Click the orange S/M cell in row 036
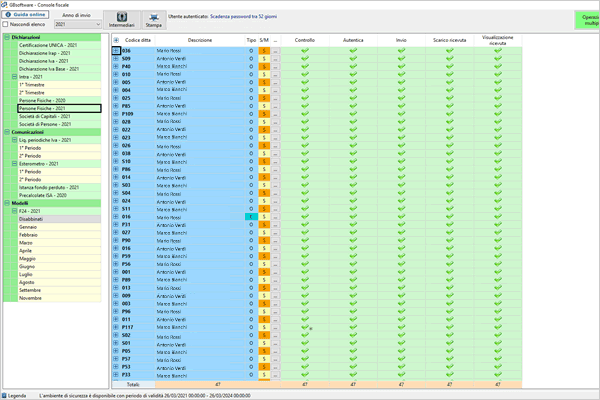This screenshot has height=400, width=600. 264,50
